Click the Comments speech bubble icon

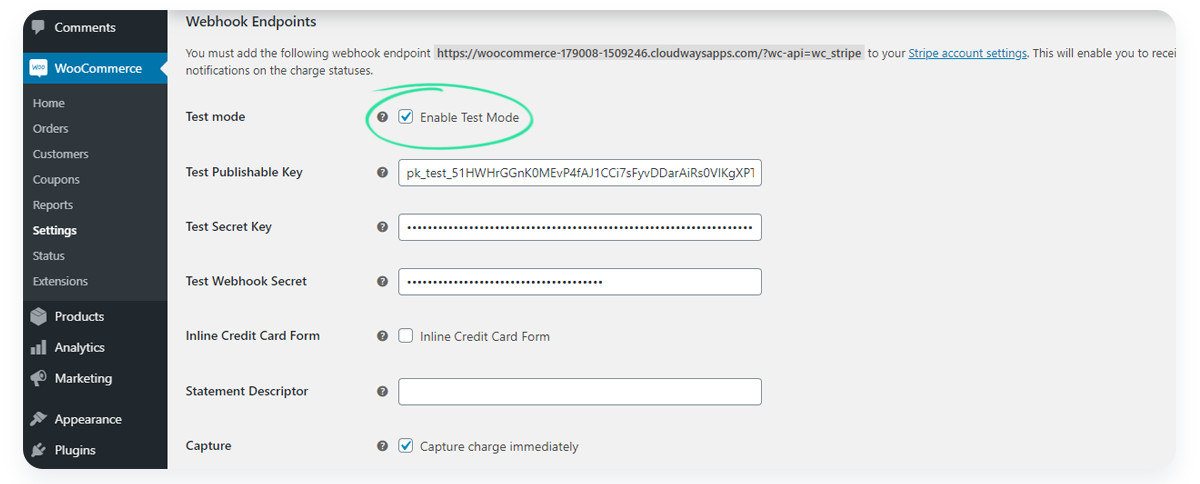[x=39, y=27]
